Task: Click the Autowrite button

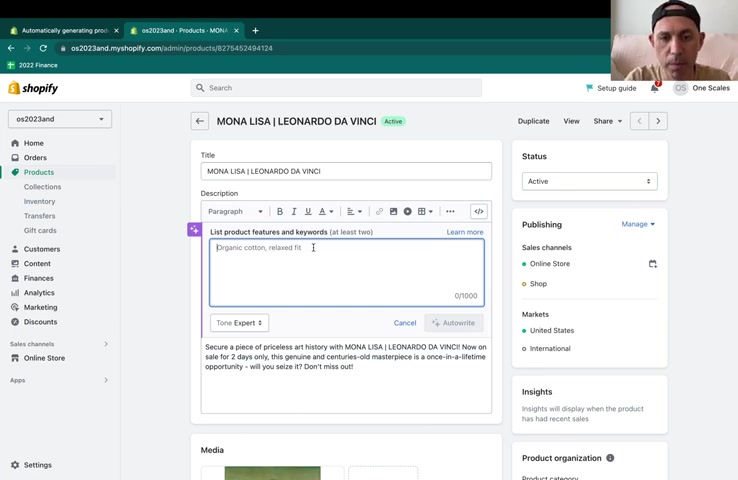Action: [x=454, y=323]
